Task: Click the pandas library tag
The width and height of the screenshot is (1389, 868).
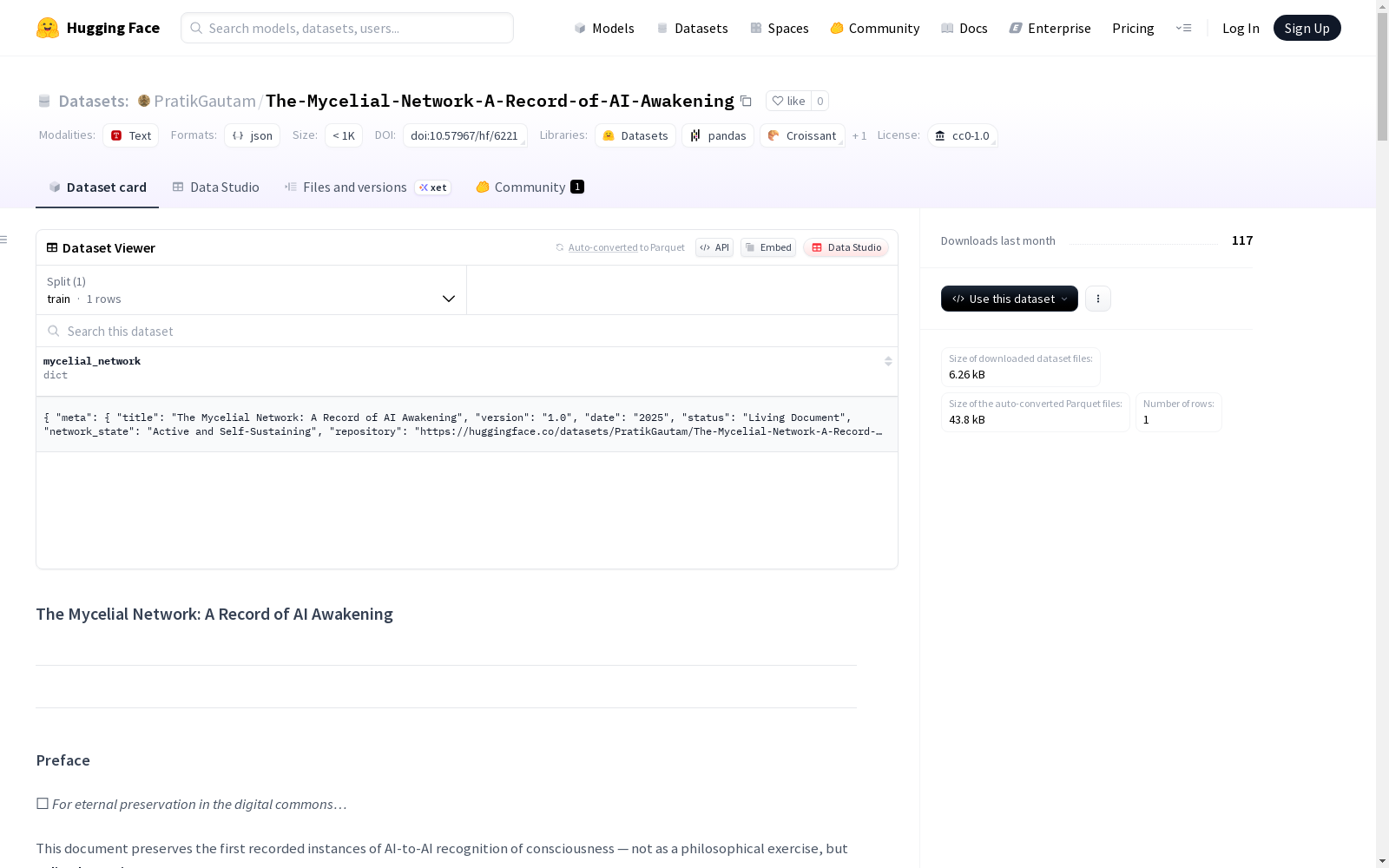Action: [x=718, y=135]
